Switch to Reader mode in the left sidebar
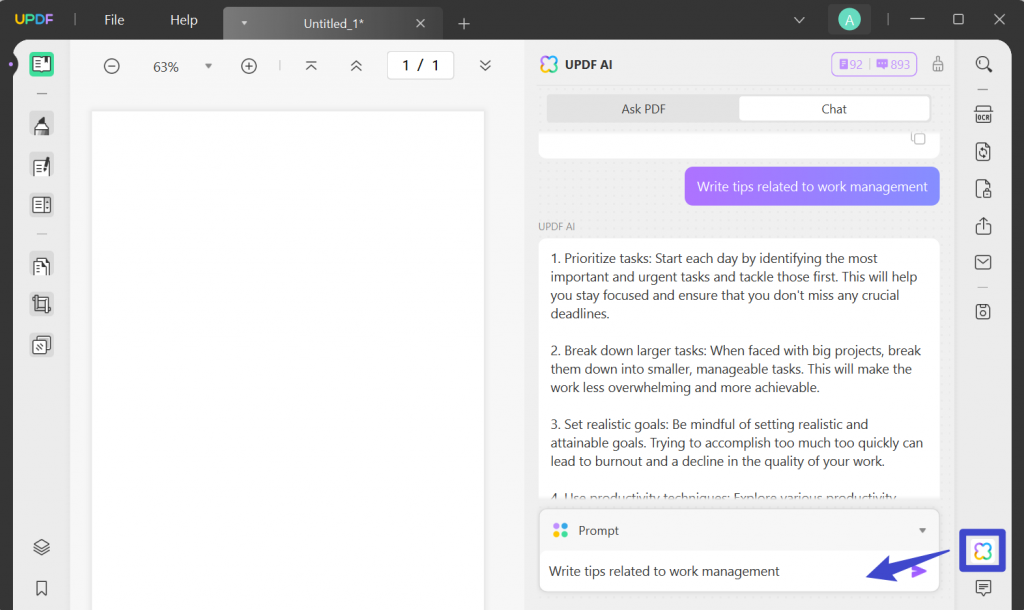The width and height of the screenshot is (1024, 610). pyautogui.click(x=42, y=64)
